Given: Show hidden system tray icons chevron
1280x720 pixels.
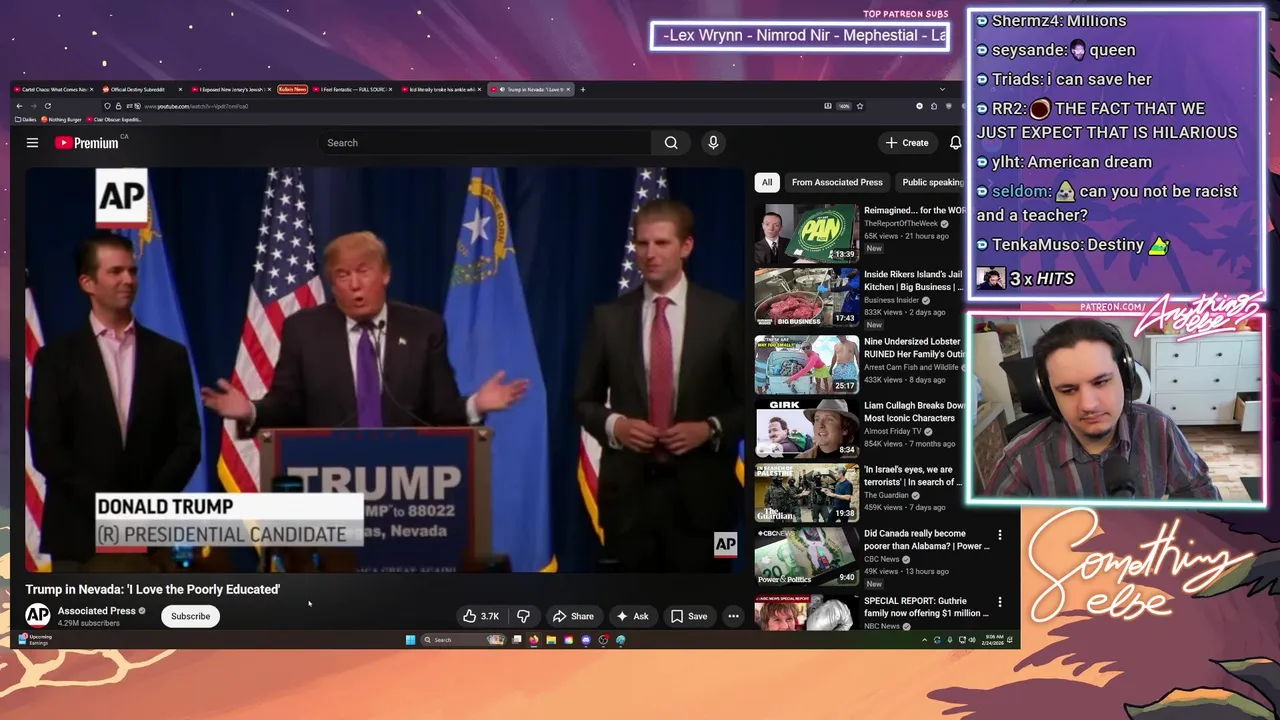Looking at the screenshot, I should [924, 640].
